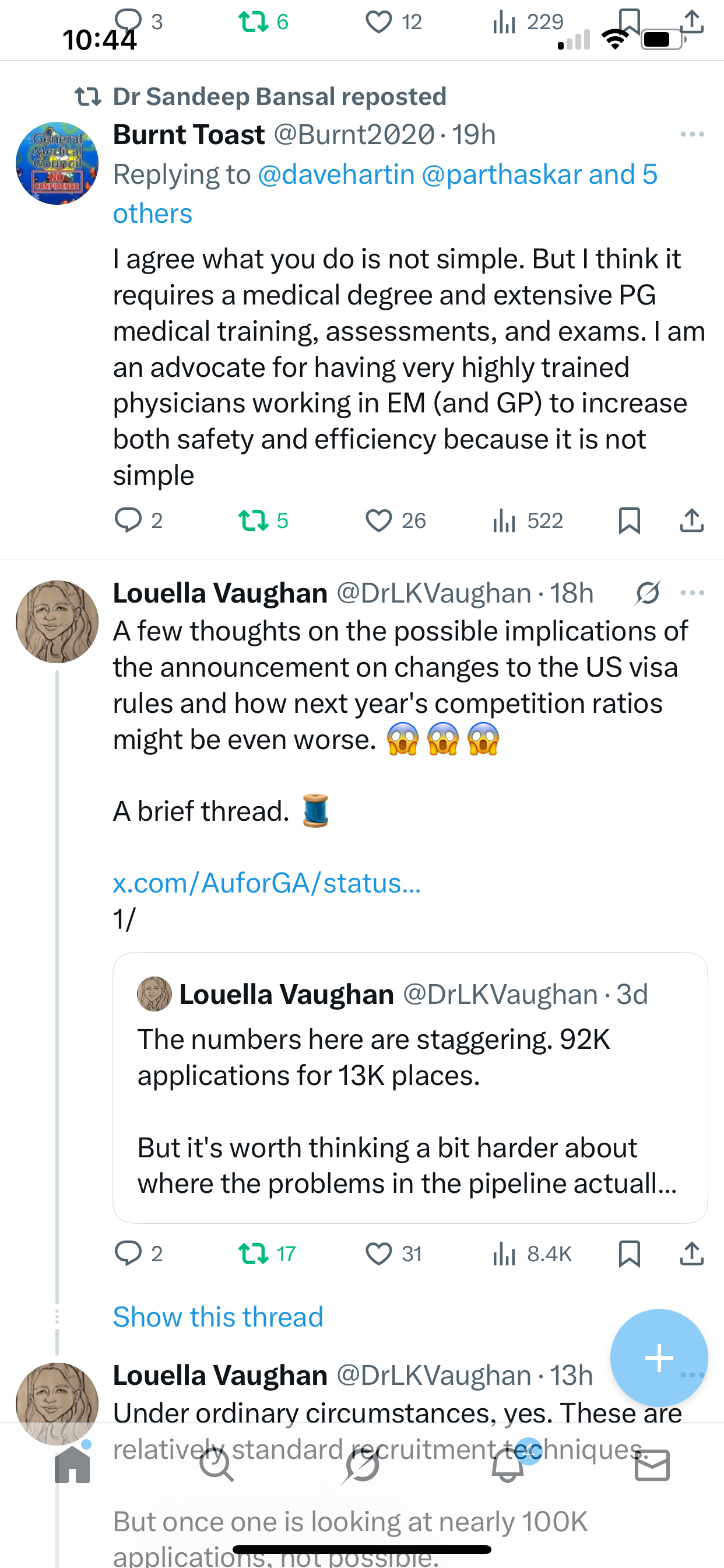Open Notifications bell tab

pyautogui.click(x=507, y=1465)
